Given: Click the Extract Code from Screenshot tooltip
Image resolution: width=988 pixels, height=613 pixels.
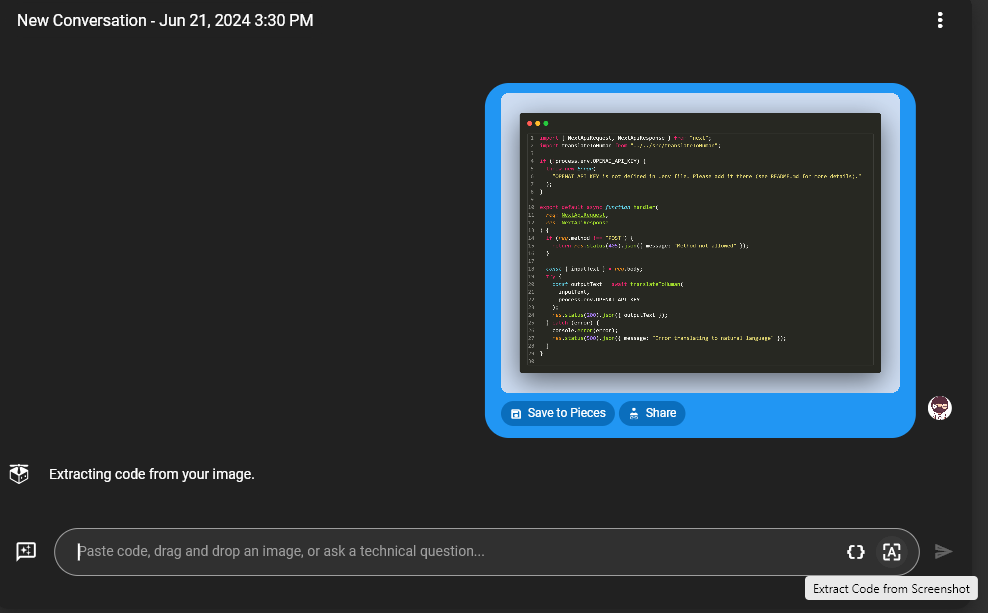Looking at the screenshot, I should 890,588.
